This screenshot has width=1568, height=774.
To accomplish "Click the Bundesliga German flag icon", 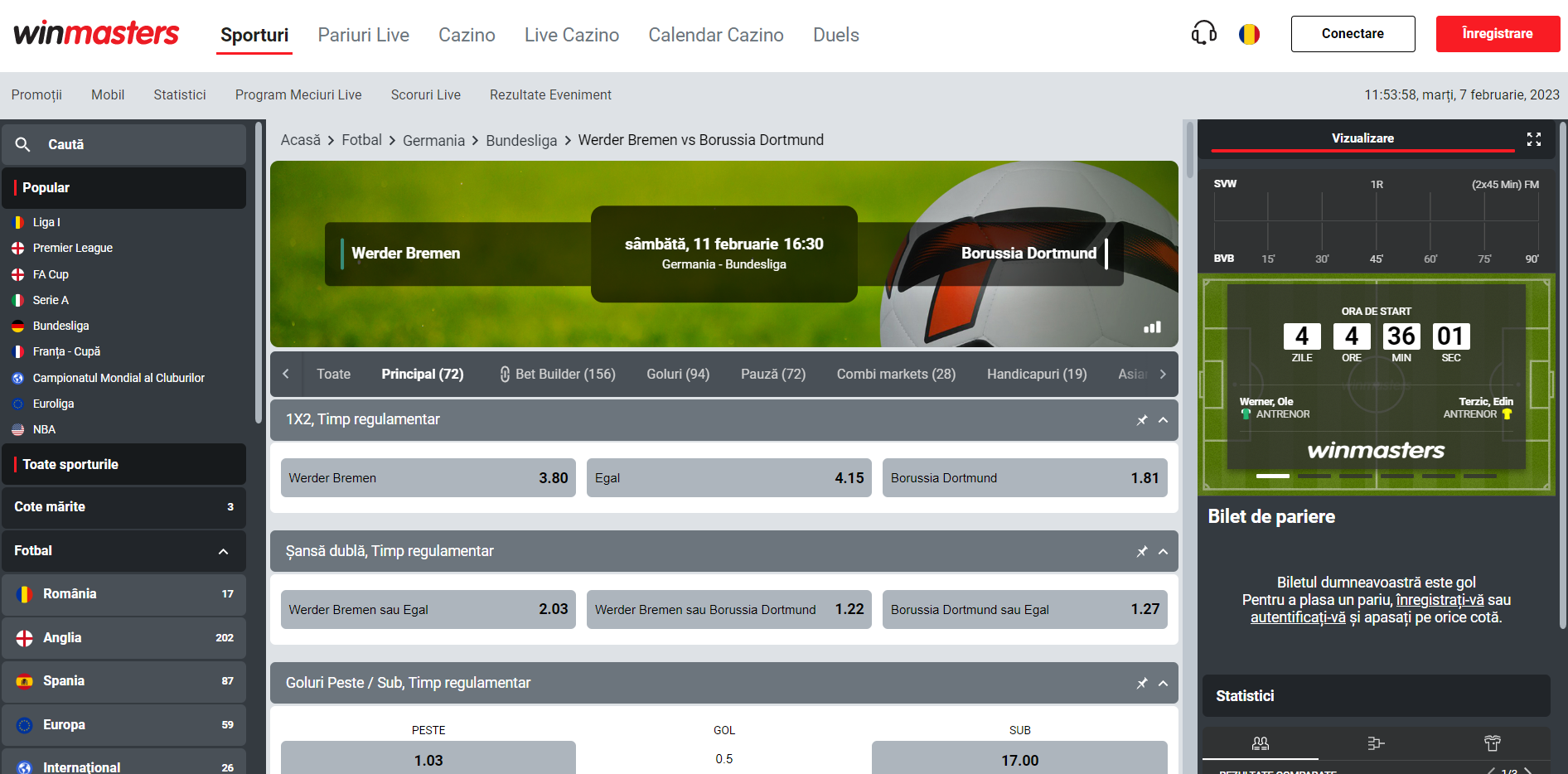I will 17,326.
